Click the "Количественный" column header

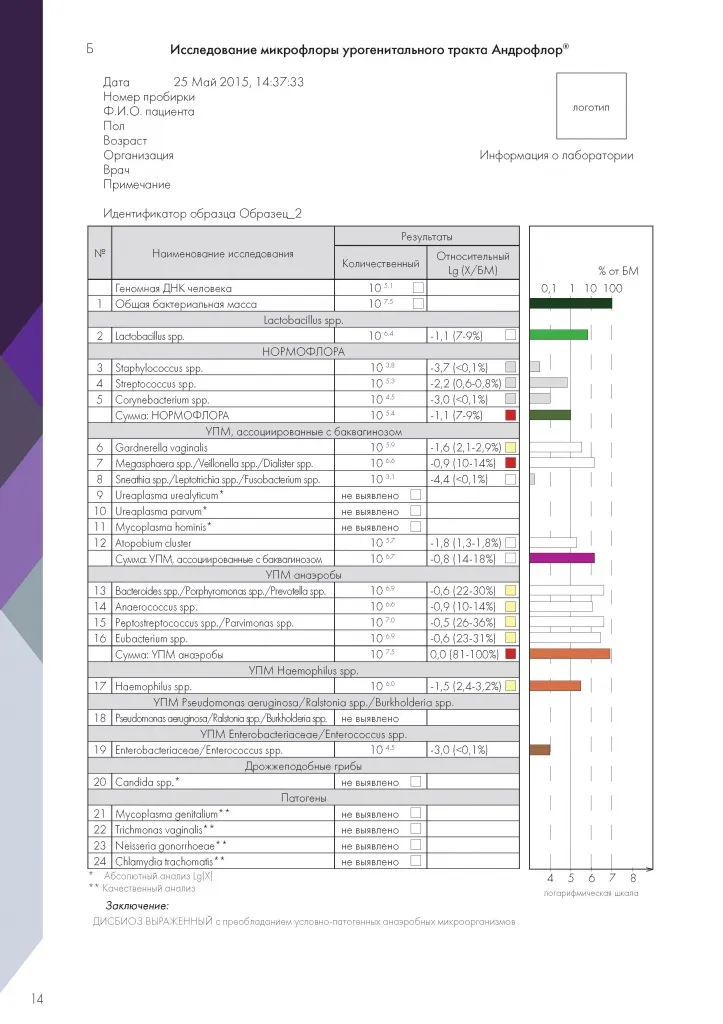[x=381, y=264]
